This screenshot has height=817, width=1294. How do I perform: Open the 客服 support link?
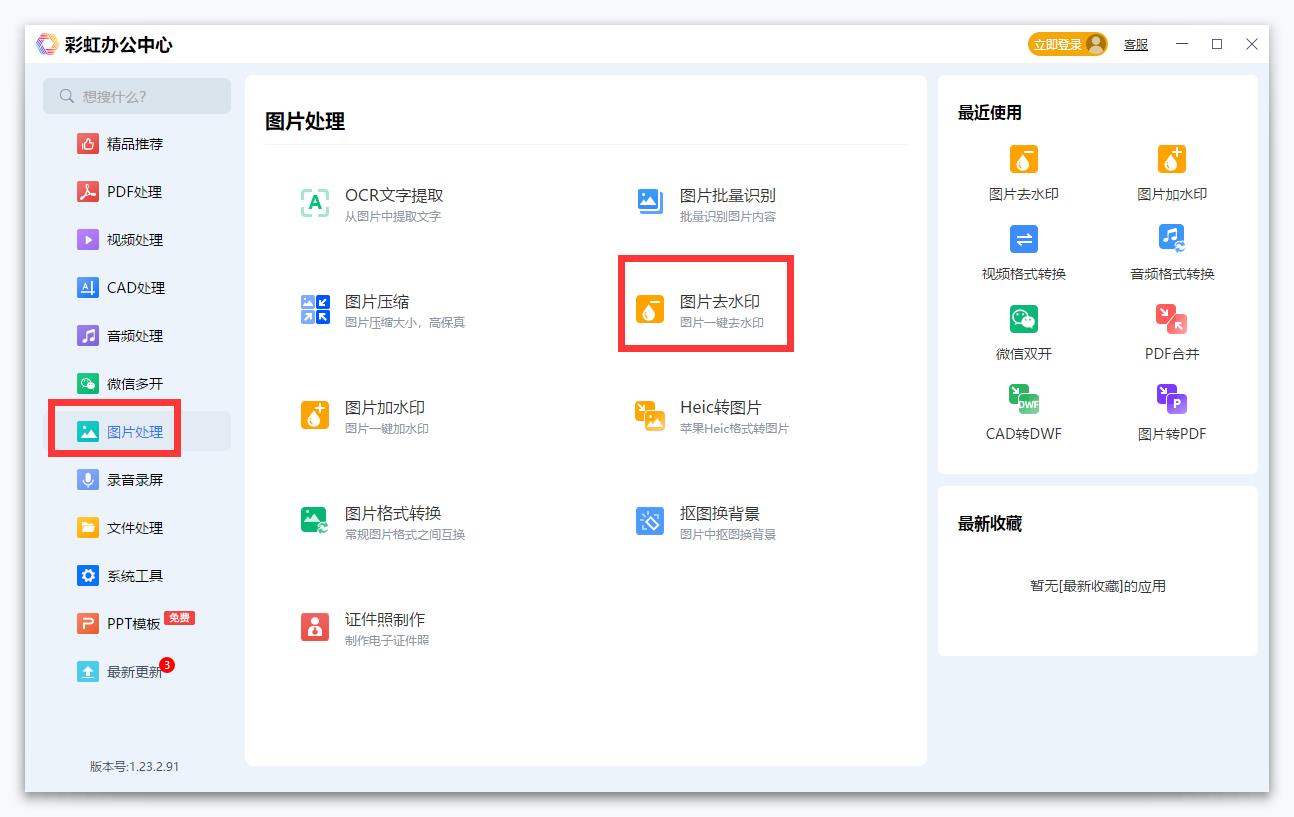(x=1136, y=45)
